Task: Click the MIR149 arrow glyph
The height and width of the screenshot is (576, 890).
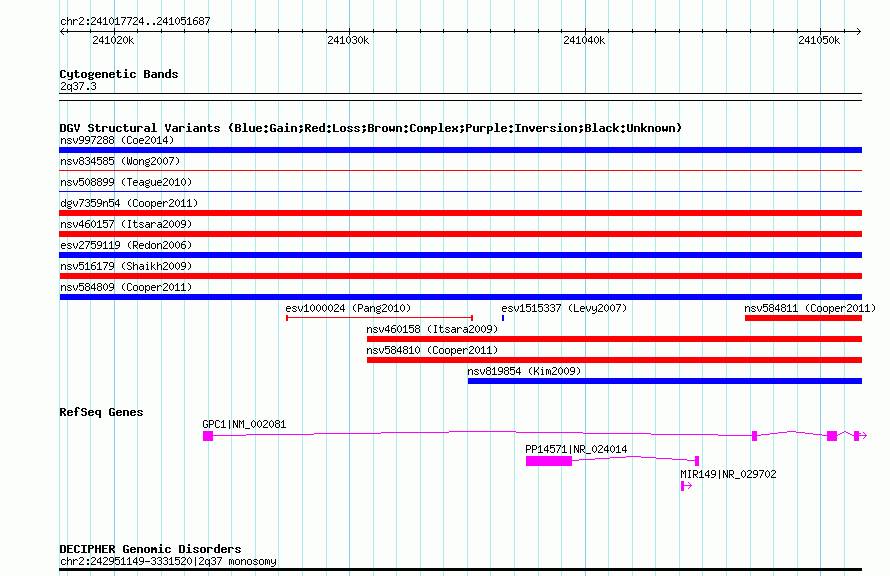Action: [686, 486]
